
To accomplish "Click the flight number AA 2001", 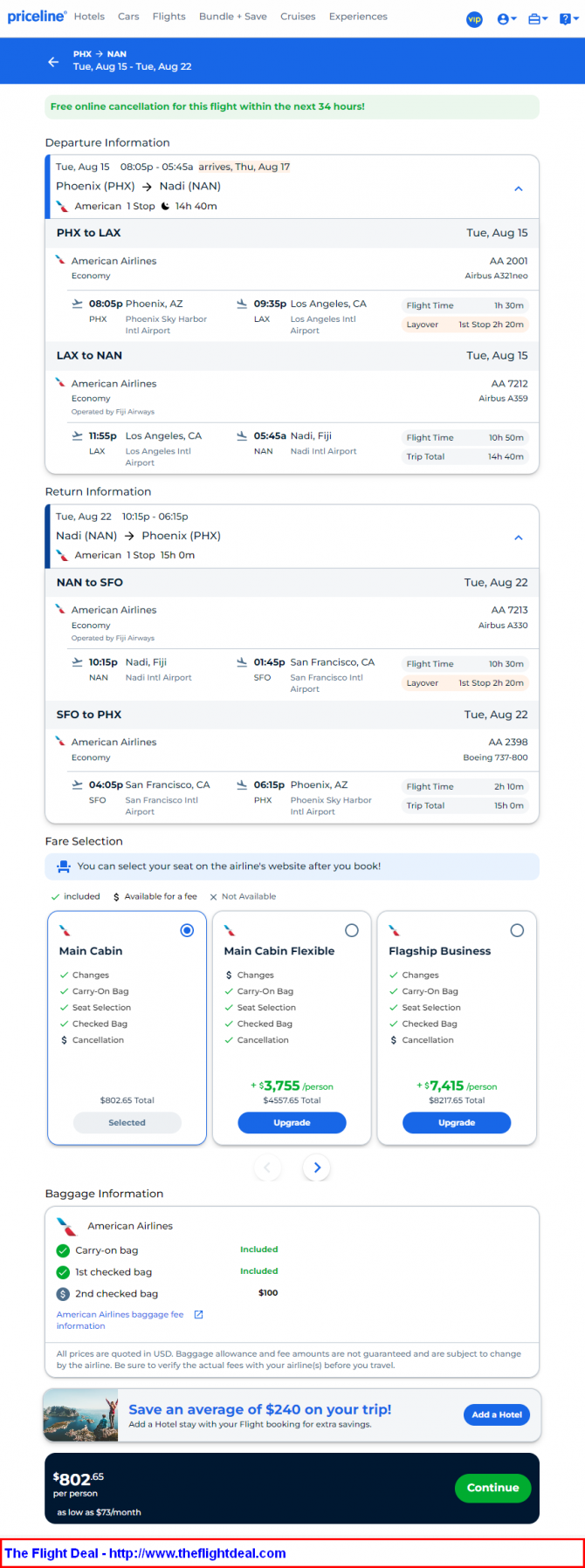I will (509, 261).
